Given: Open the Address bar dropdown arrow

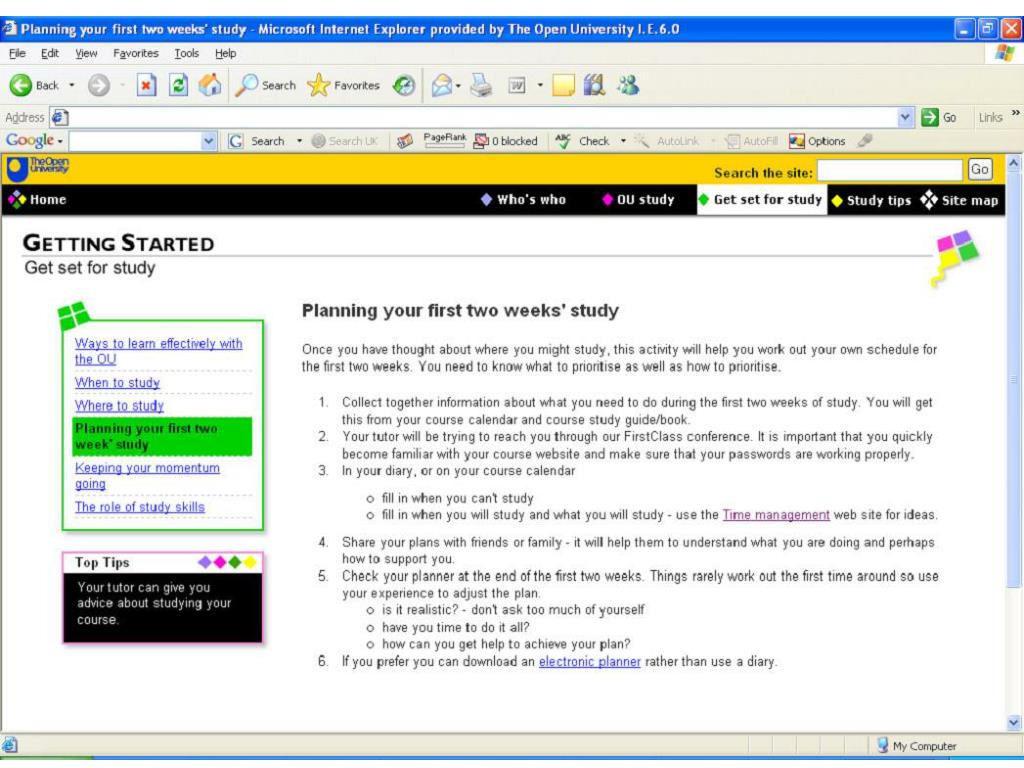Looking at the screenshot, I should point(905,118).
